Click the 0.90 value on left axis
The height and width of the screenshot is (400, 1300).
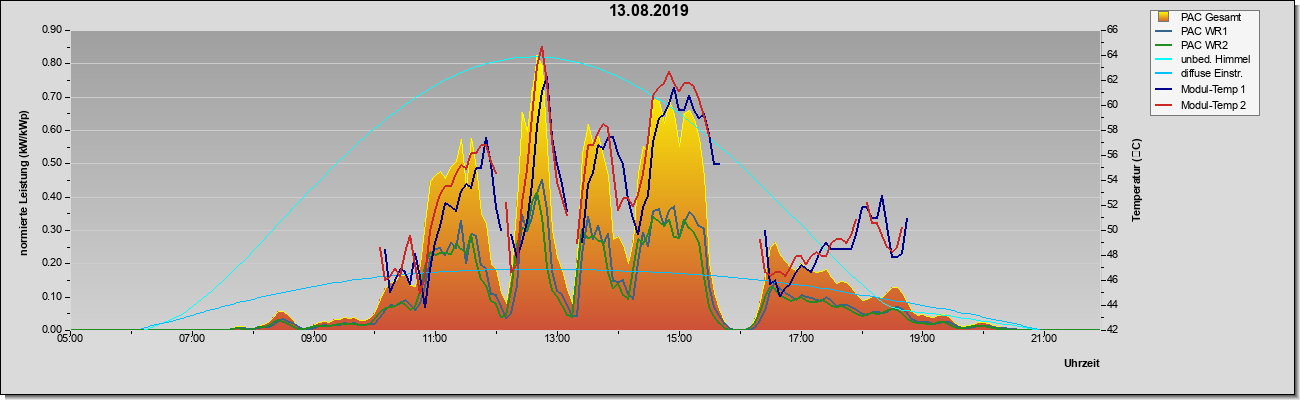[x=52, y=30]
